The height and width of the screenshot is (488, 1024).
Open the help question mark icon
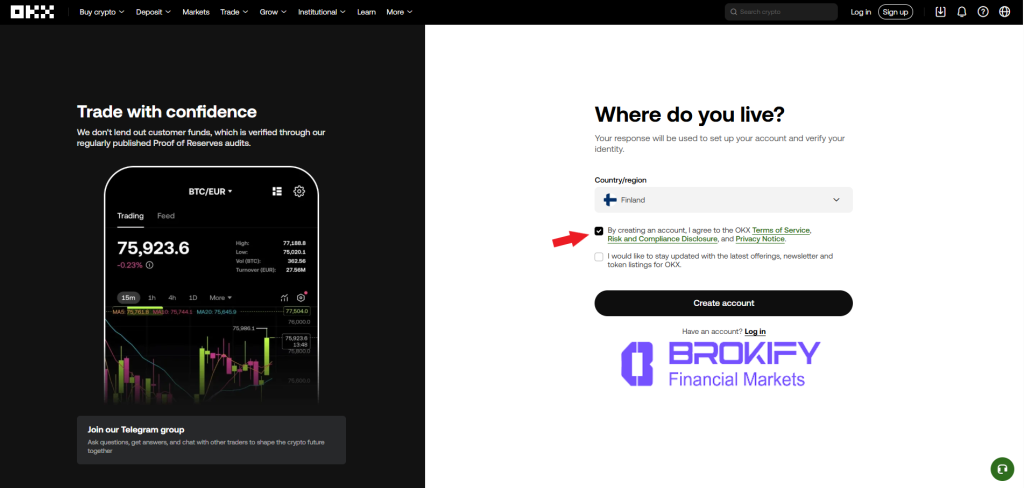[983, 12]
